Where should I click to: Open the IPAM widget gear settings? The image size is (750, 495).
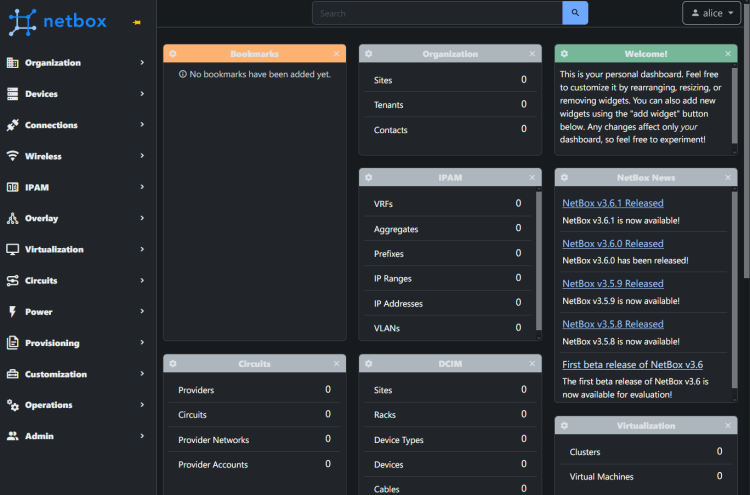[x=369, y=177]
